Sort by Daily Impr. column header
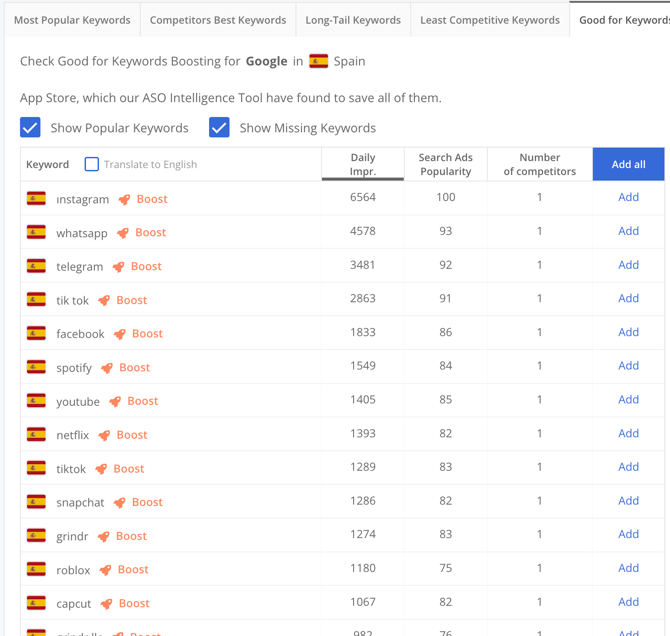 (x=363, y=164)
